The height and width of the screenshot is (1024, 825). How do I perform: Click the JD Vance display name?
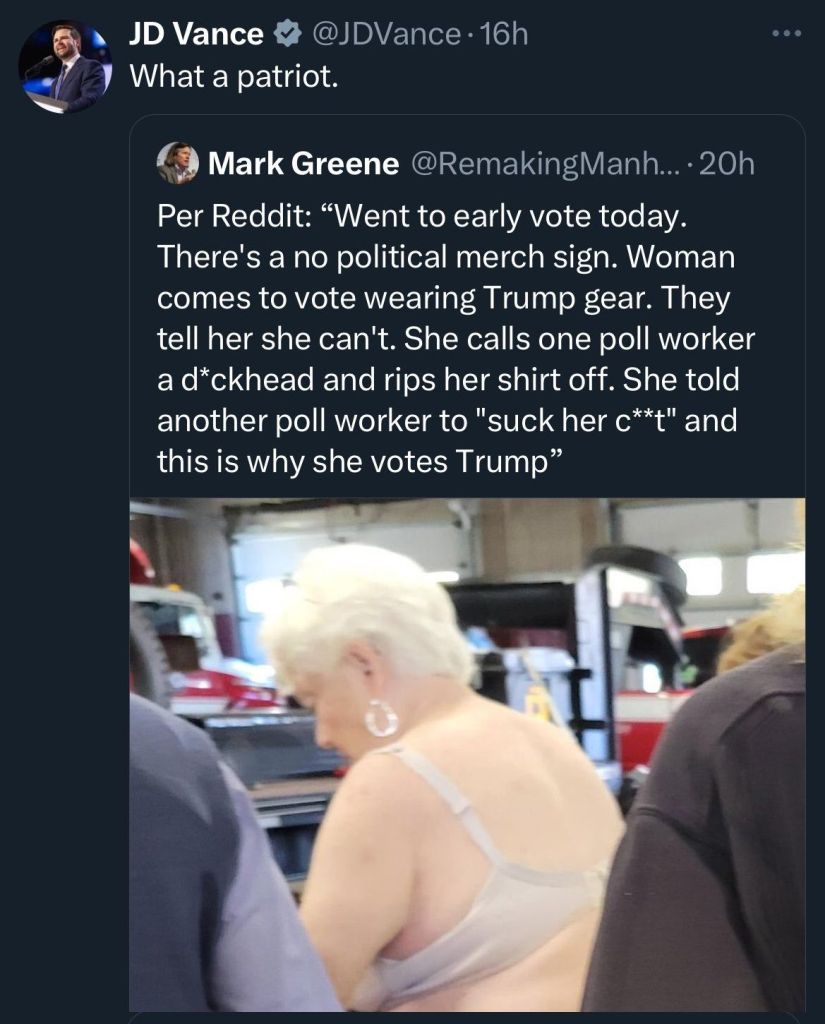(196, 35)
